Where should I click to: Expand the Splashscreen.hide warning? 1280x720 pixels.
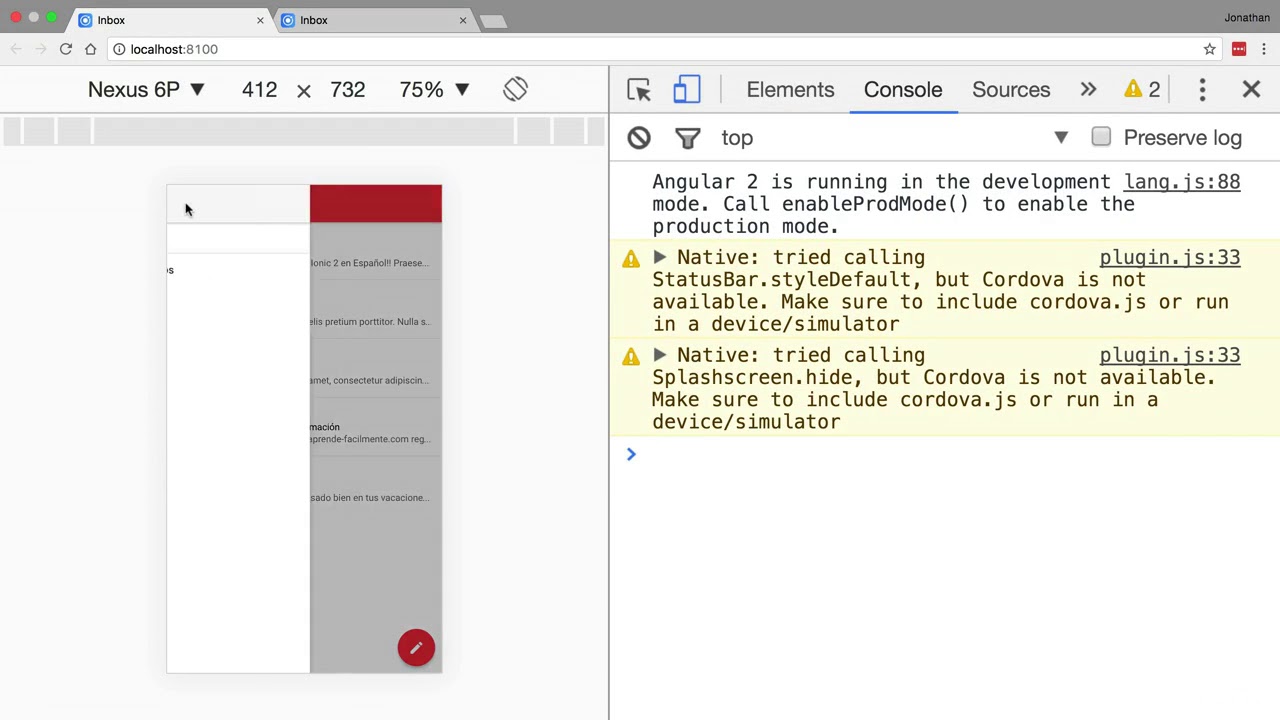click(x=659, y=355)
